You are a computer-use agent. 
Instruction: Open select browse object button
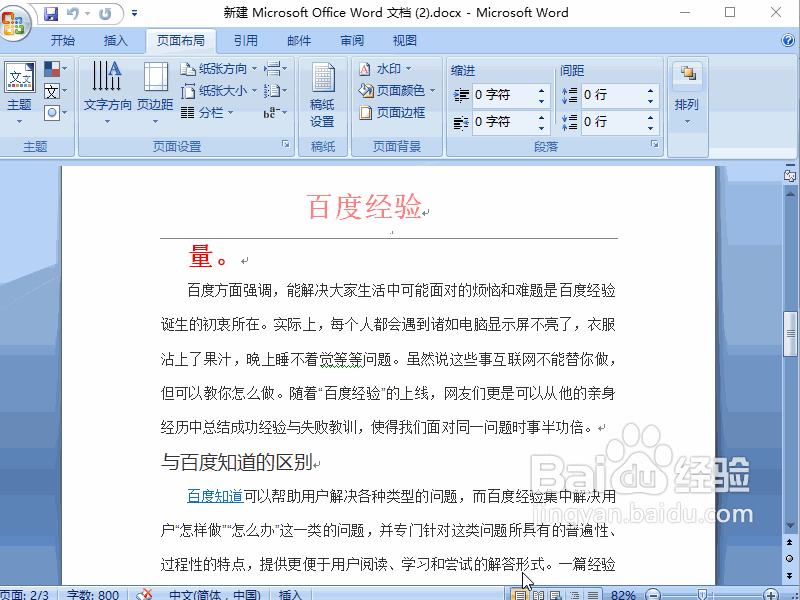pyautogui.click(x=790, y=559)
